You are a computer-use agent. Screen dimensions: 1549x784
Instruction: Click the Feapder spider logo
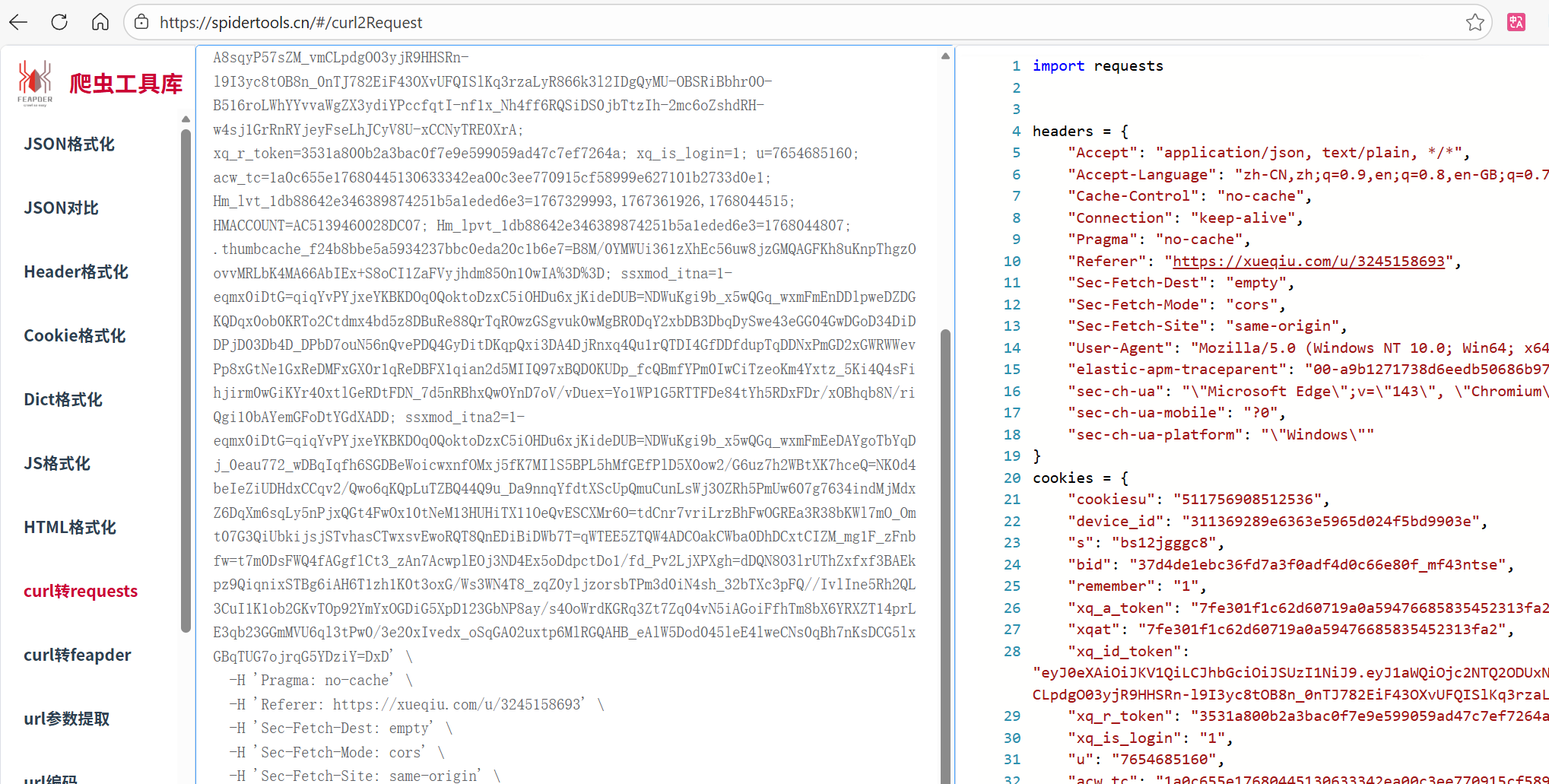35,82
